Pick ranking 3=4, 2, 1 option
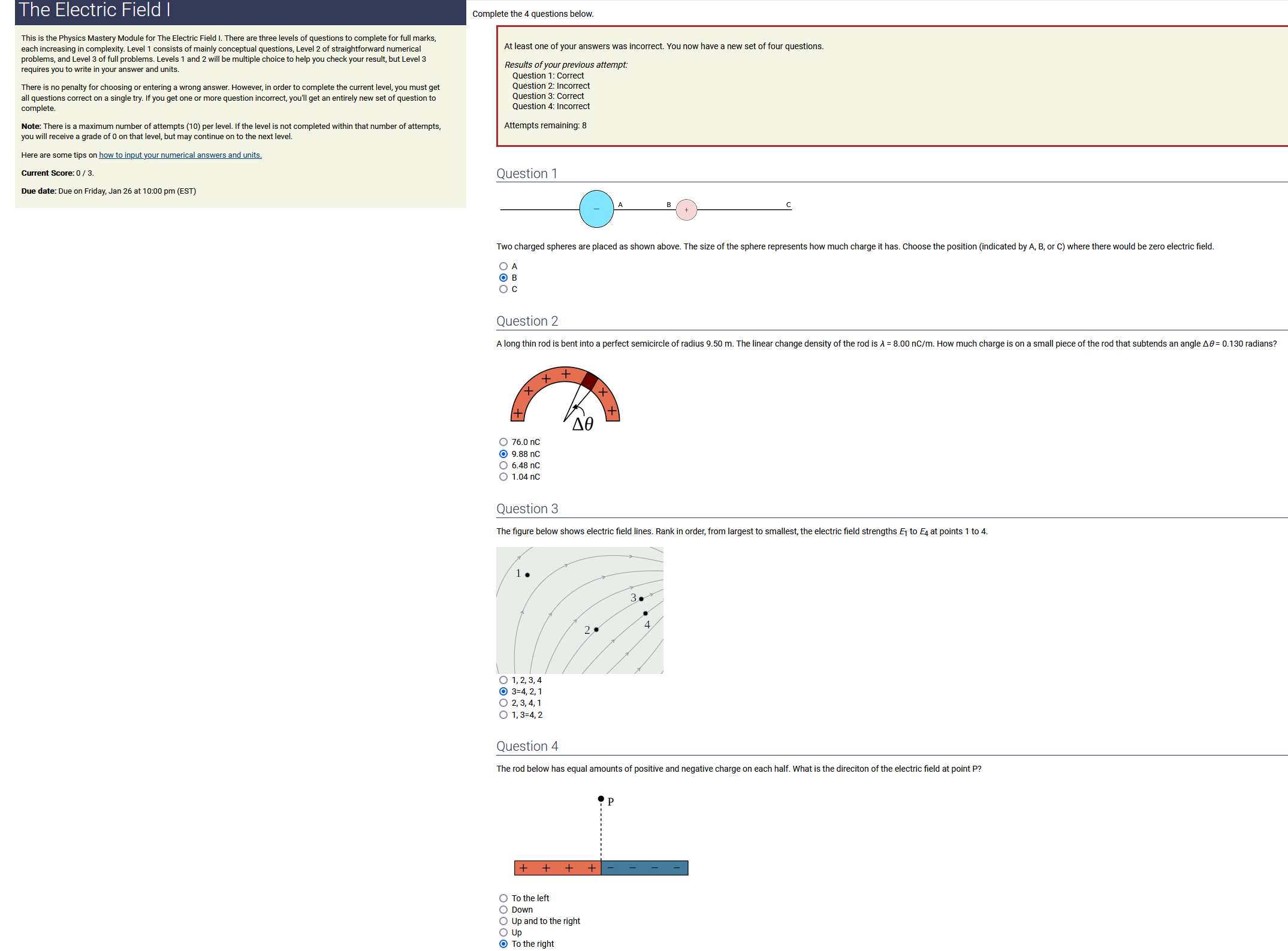 click(503, 691)
